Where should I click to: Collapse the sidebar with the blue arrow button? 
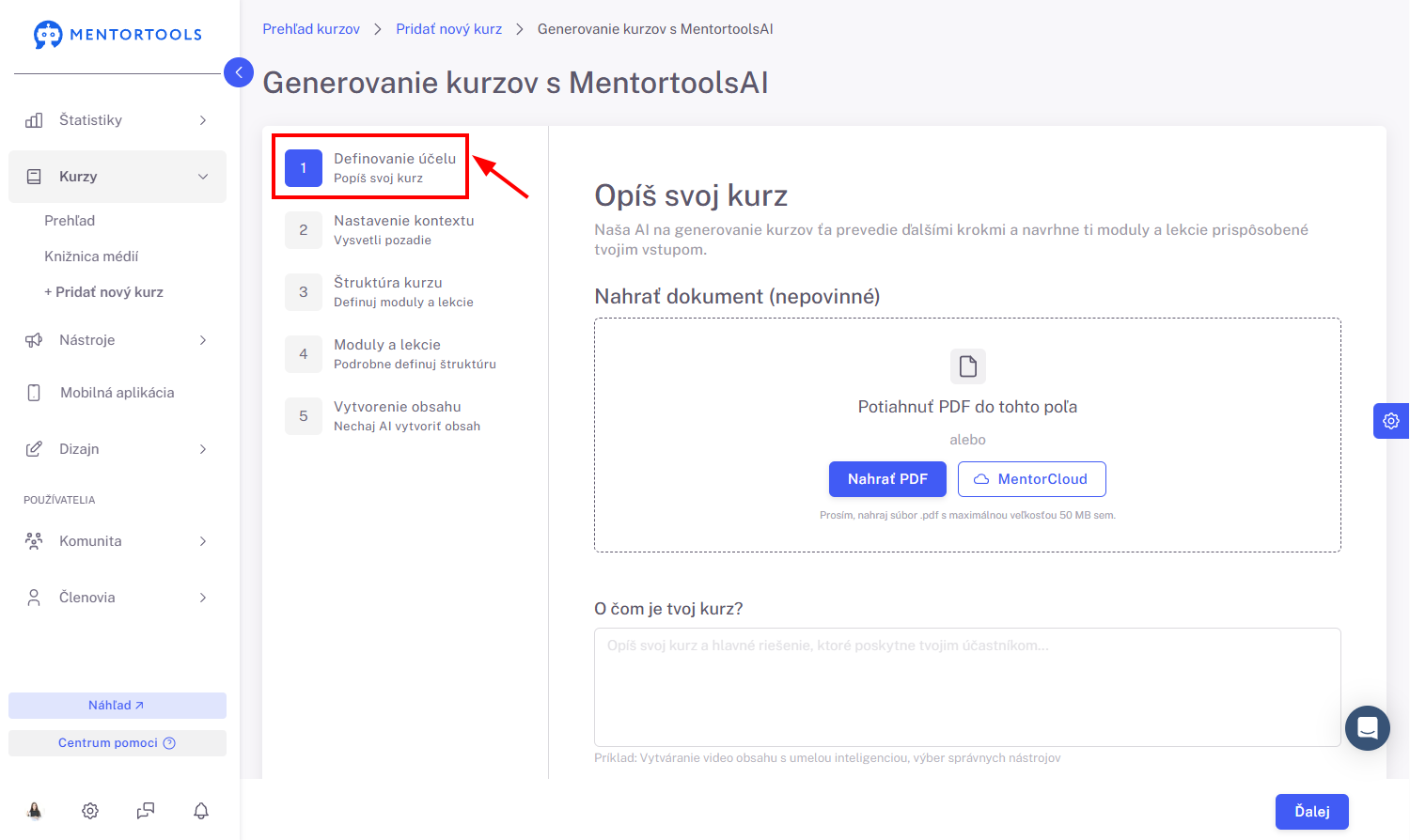[239, 72]
